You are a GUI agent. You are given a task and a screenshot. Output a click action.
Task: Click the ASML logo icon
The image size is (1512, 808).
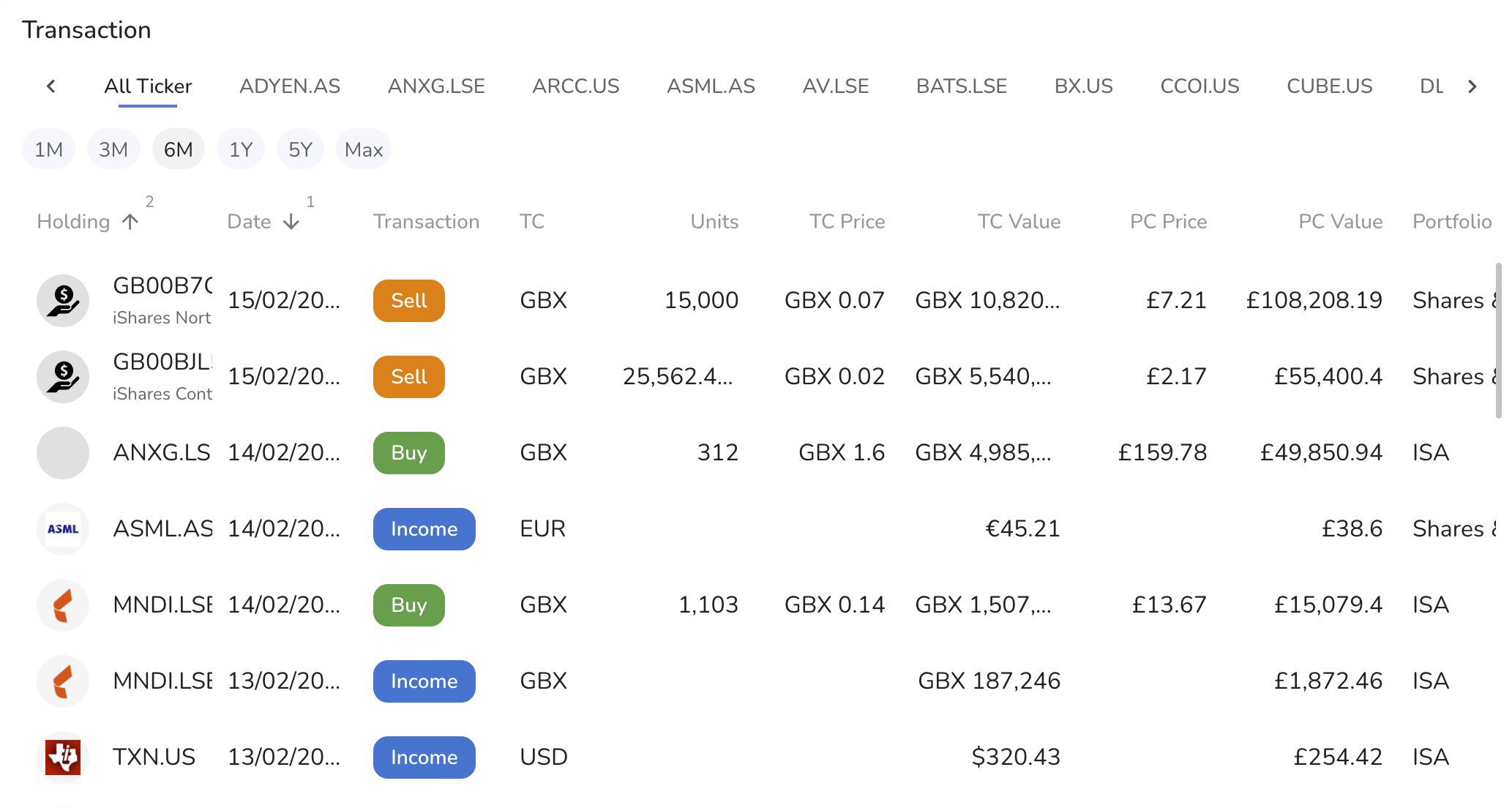point(63,529)
